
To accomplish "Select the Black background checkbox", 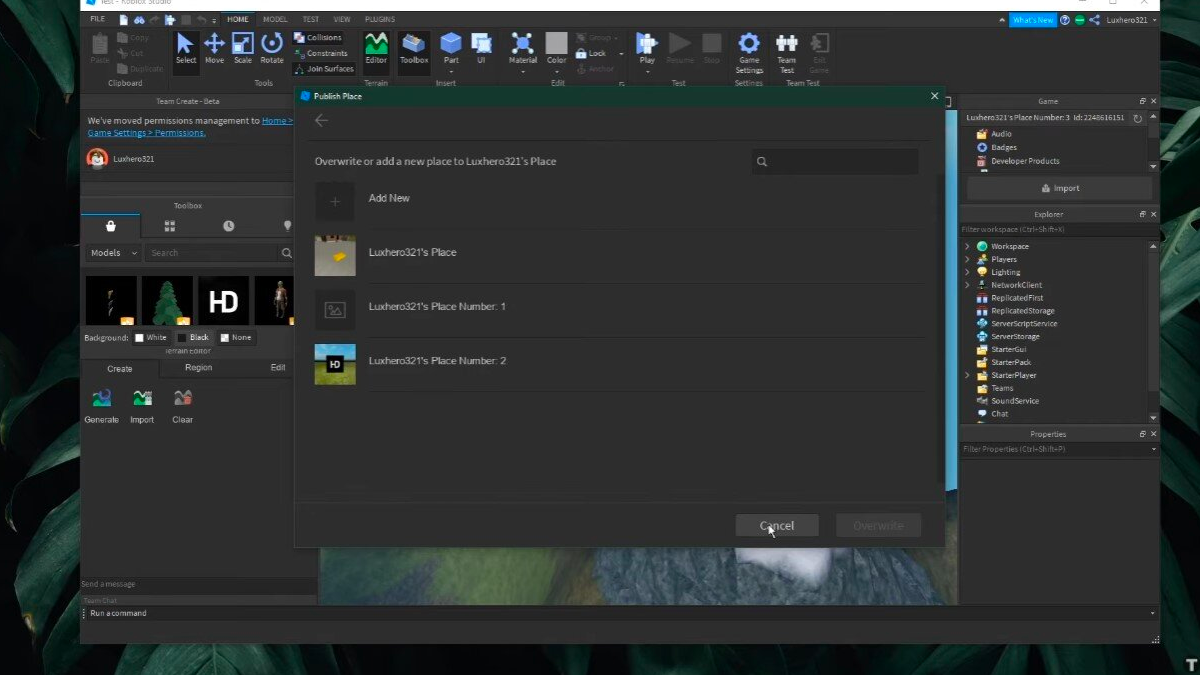I will coord(182,338).
